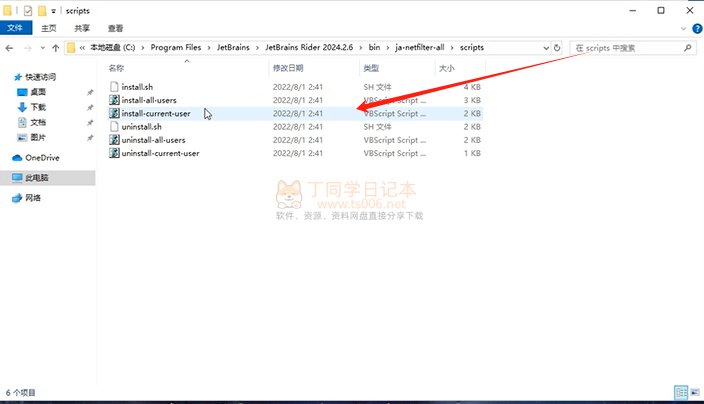Click JetBrains Rider 2024.2.6 breadcrumb
704x404 pixels.
click(x=309, y=47)
